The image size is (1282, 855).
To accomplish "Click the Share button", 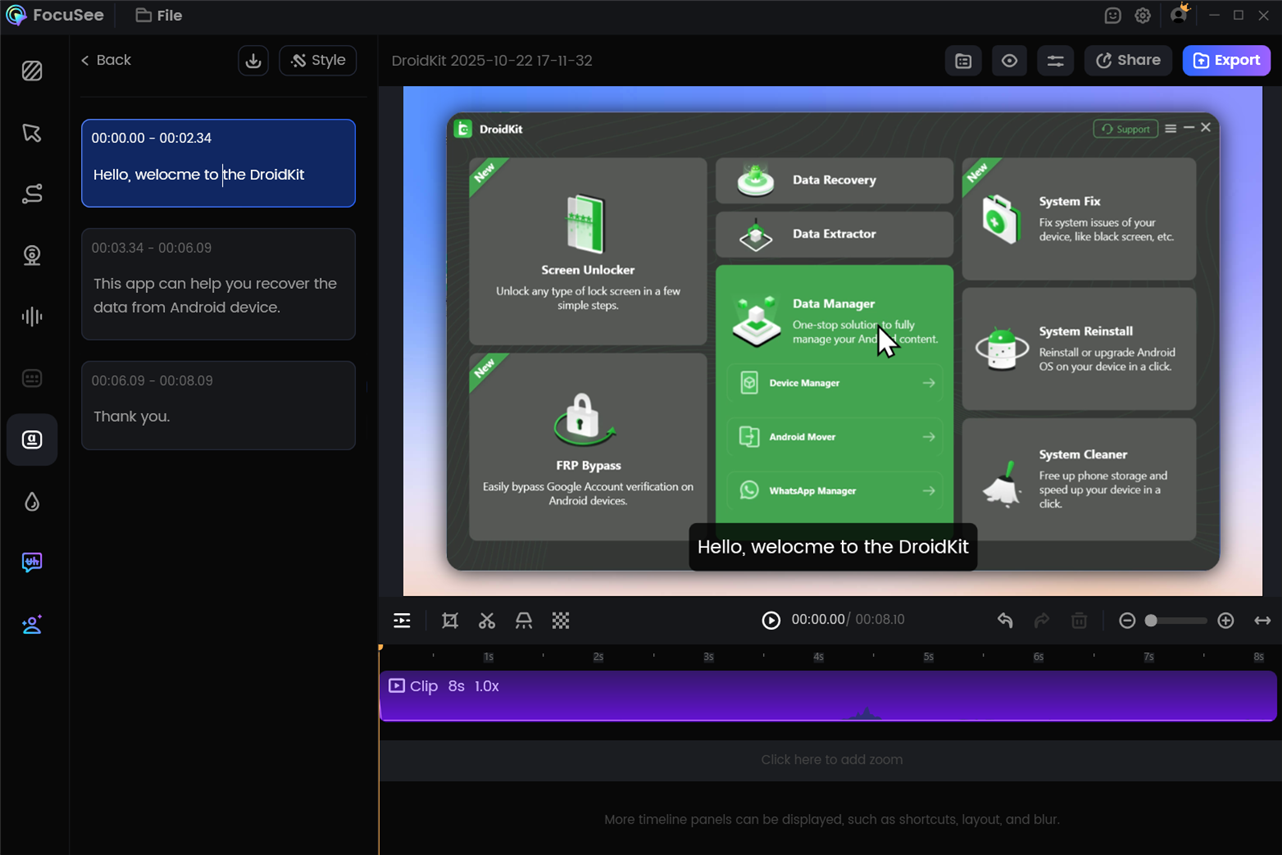I will tap(1128, 61).
